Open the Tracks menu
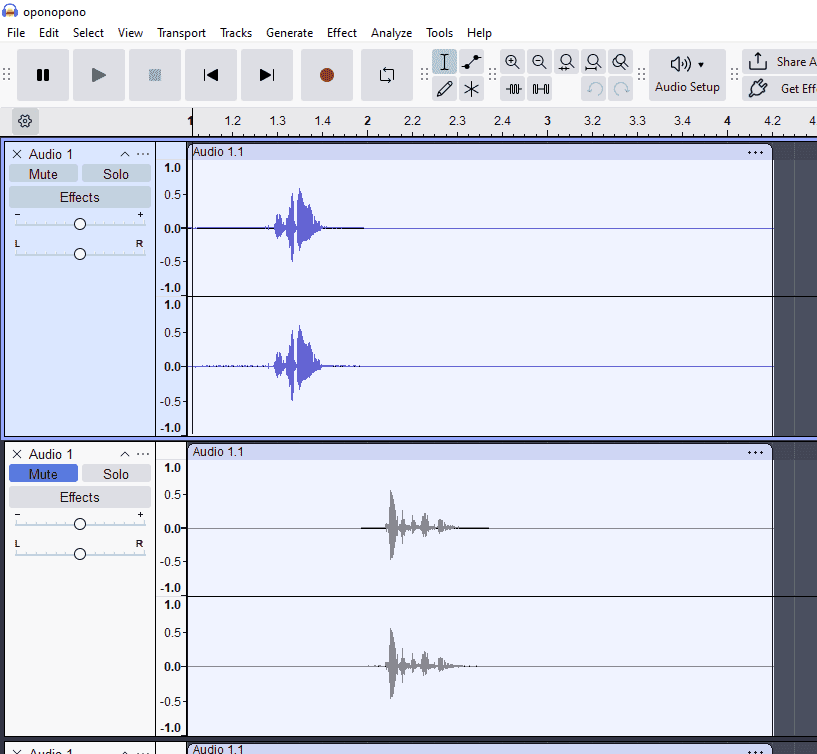This screenshot has height=754, width=817. point(236,33)
